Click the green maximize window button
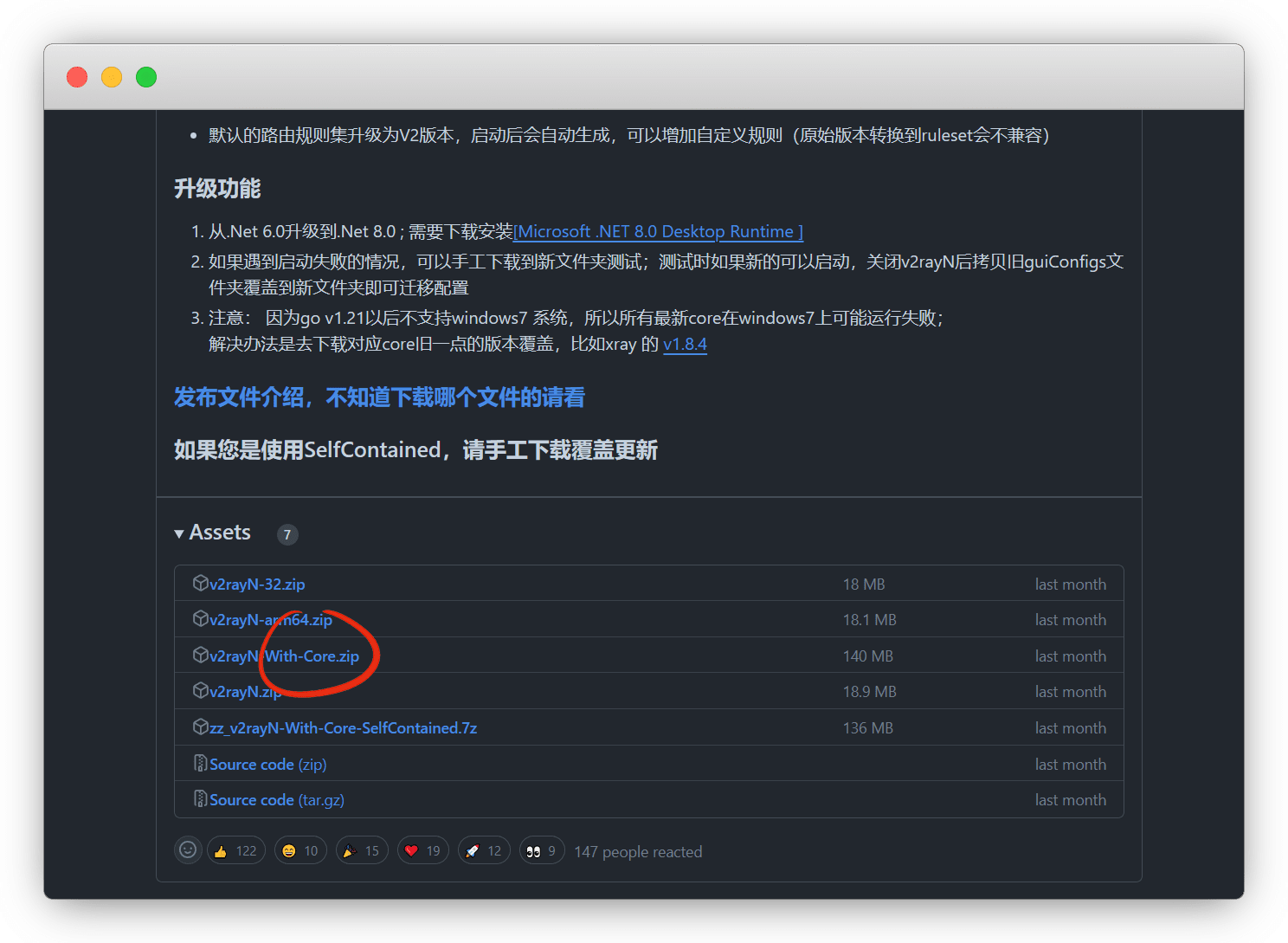The image size is (1288, 943). tap(146, 77)
